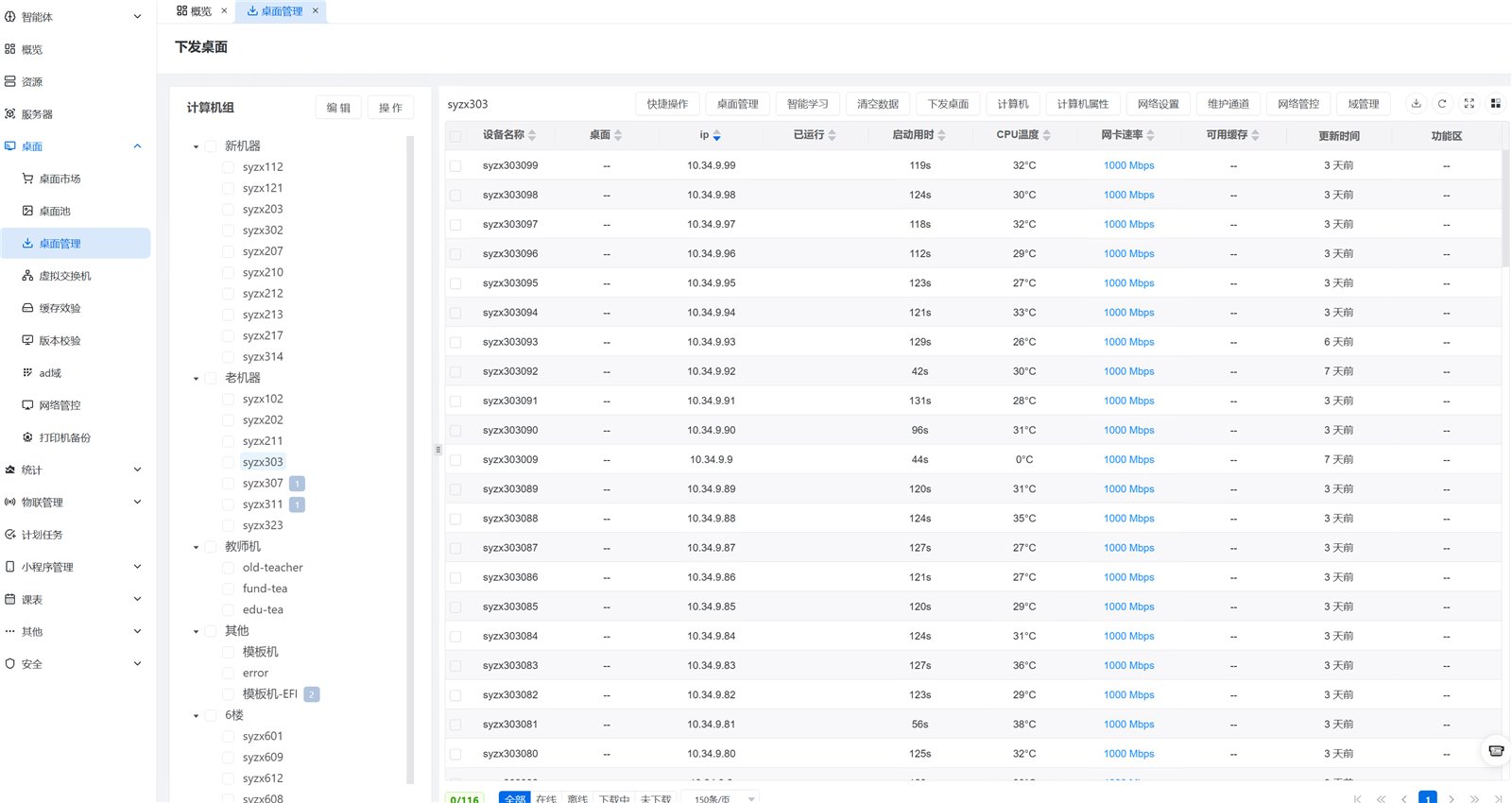
Task: Switch to grid card view icon
Action: pyautogui.click(x=1495, y=104)
